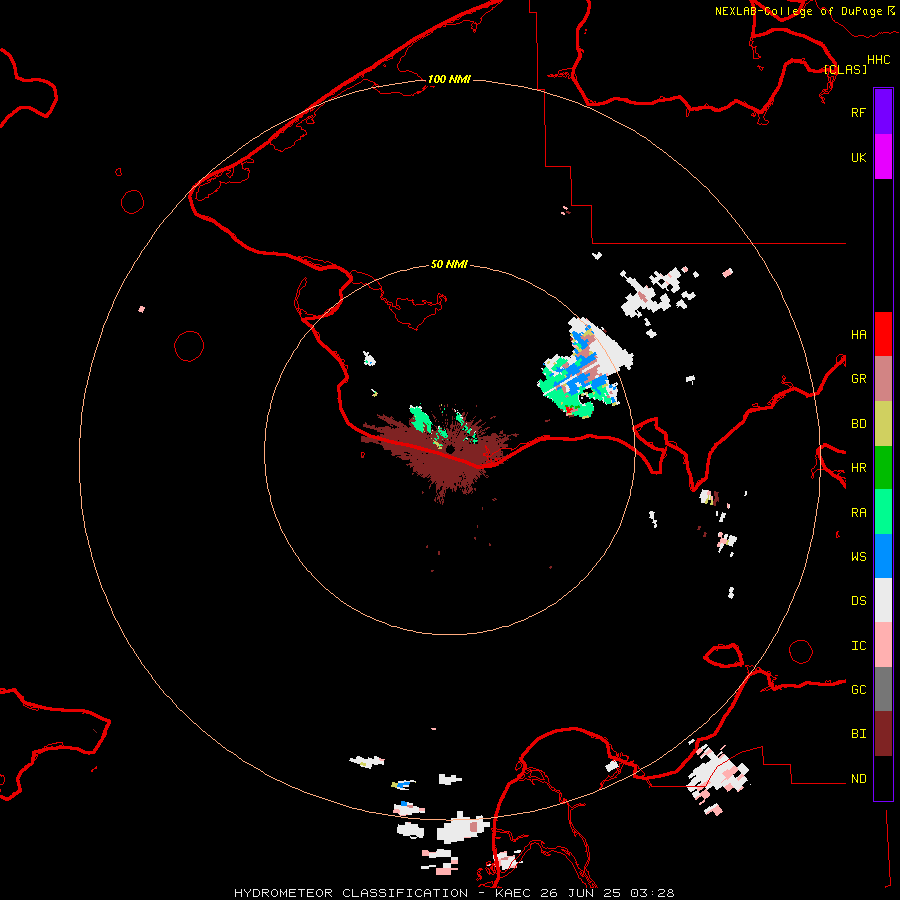Click the HA legend label
Viewport: 900px width, 900px height.
(858, 334)
